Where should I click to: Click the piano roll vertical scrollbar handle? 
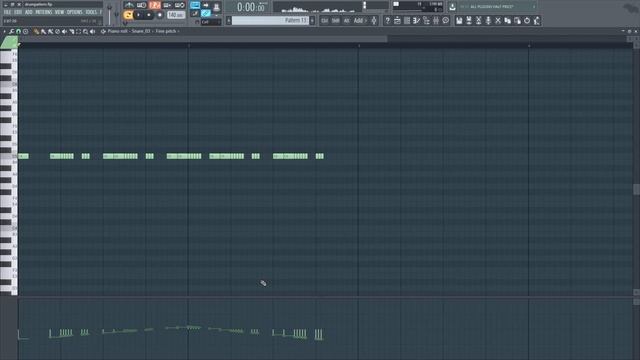pyautogui.click(x=636, y=189)
